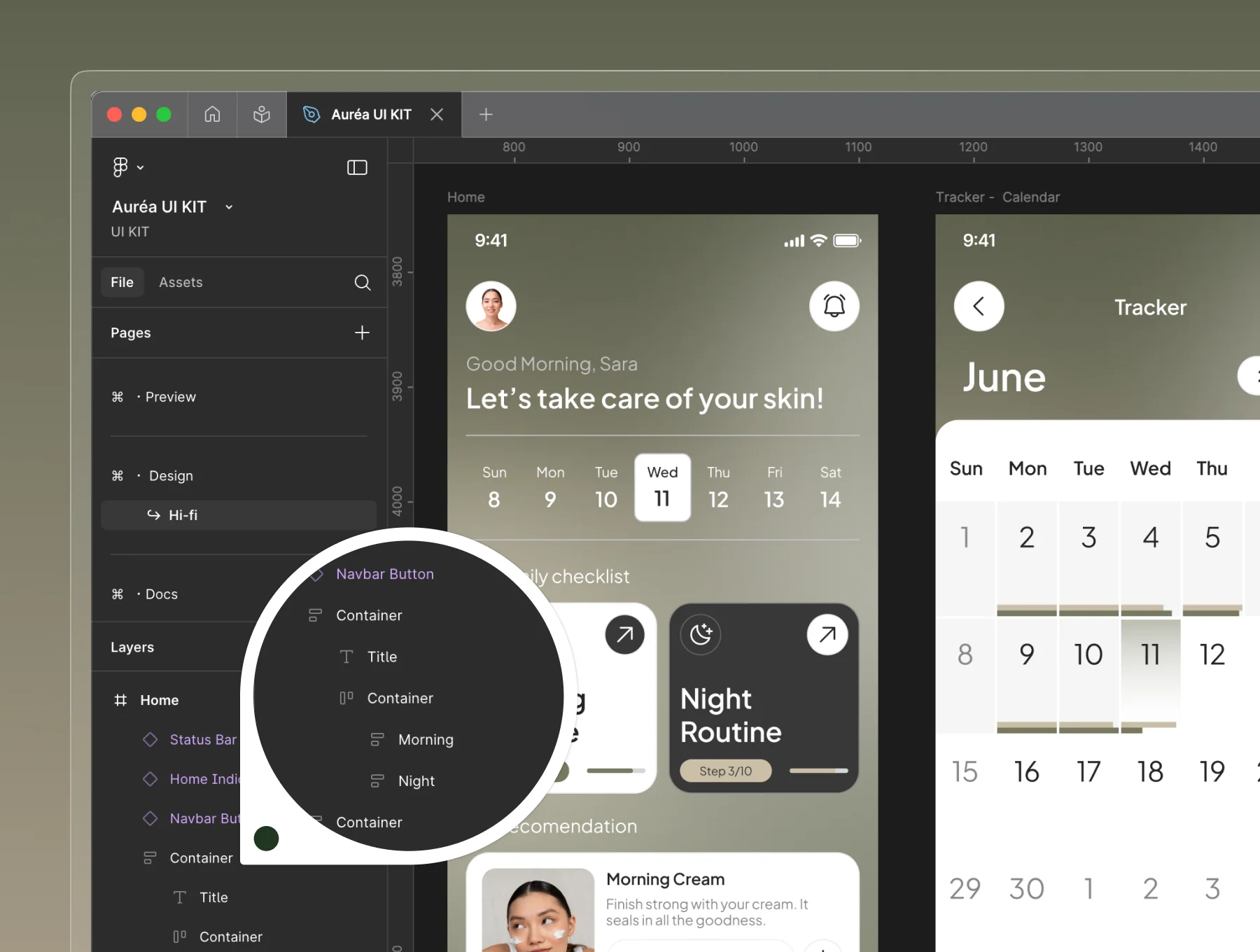Select the Morning layer
Screen dimensions: 1260x952
(426, 740)
